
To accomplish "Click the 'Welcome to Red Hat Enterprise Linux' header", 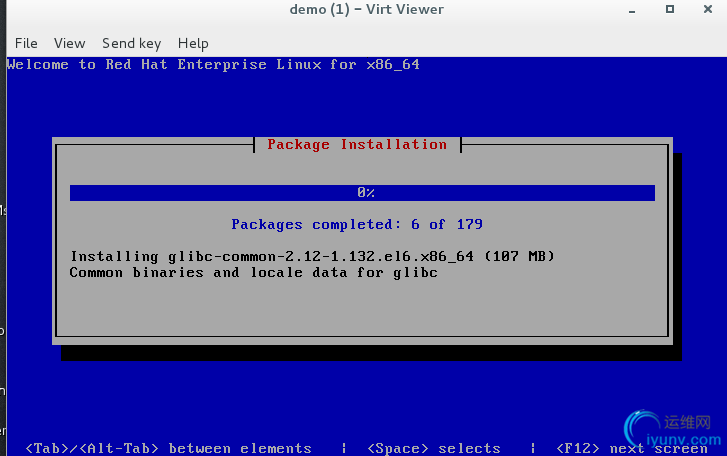I will pos(213,64).
